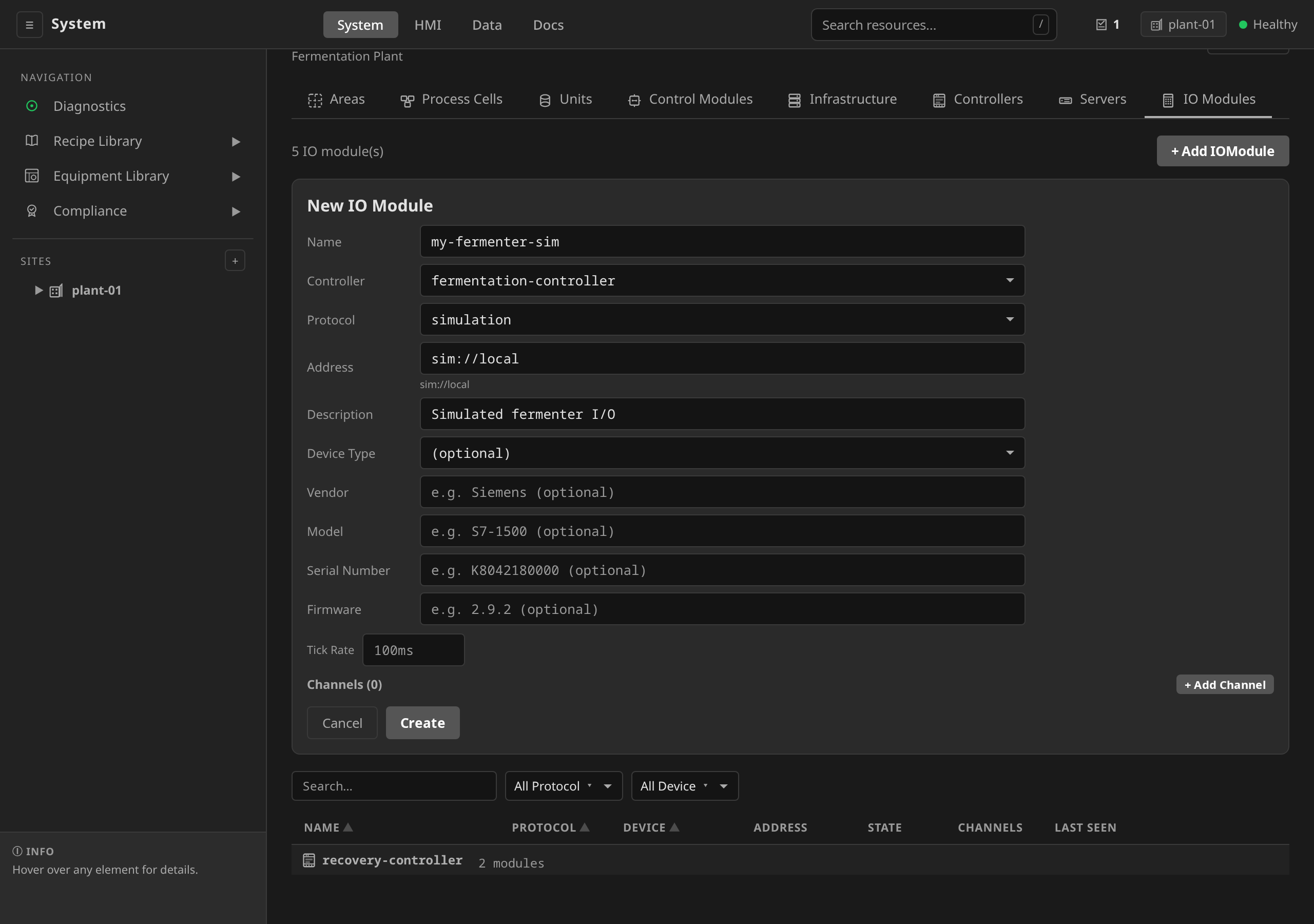Image resolution: width=1314 pixels, height=924 pixels.
Task: Focus the Search resources field
Action: 934,25
